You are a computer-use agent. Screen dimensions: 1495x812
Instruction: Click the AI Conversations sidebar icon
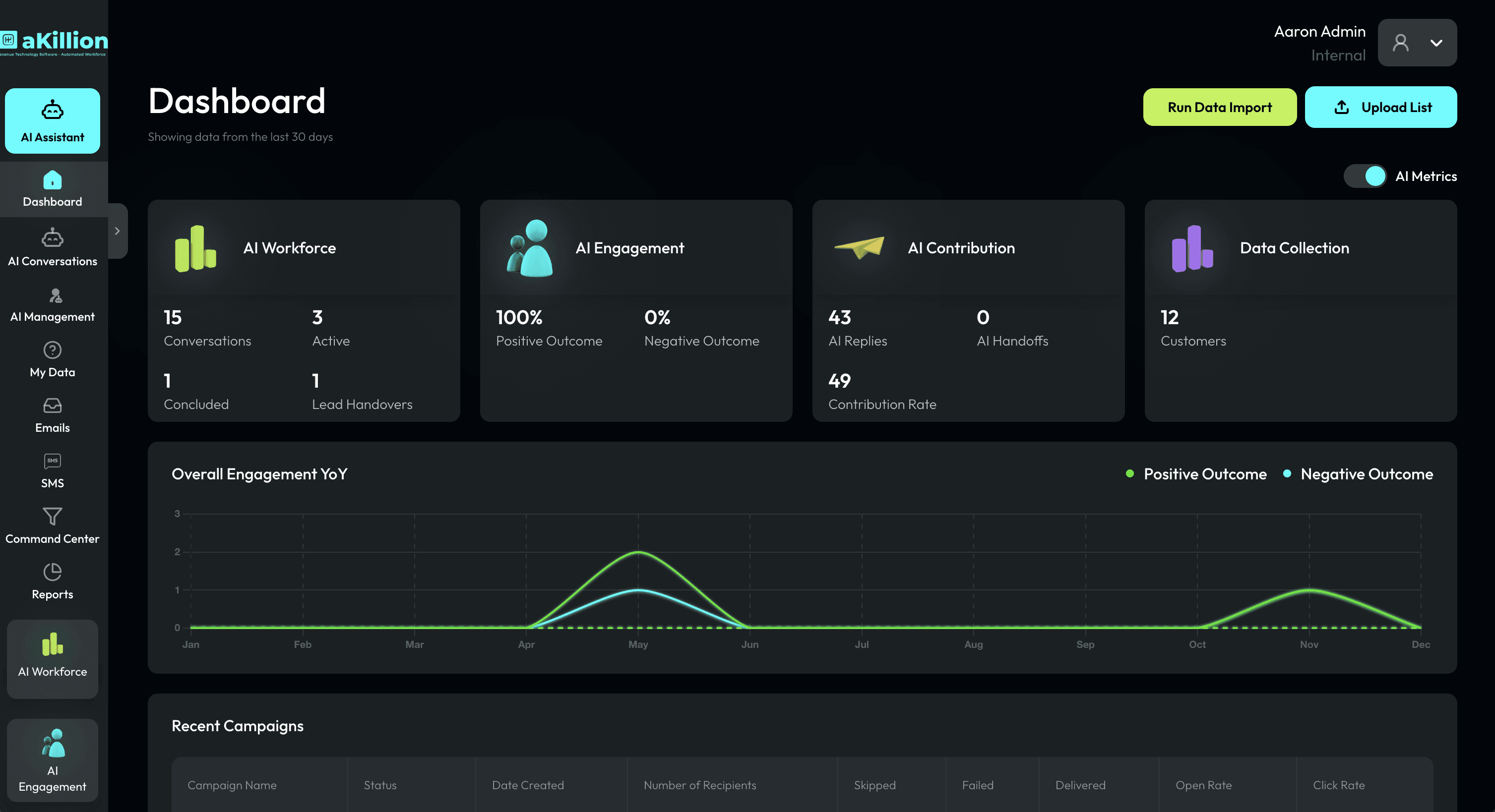pyautogui.click(x=52, y=238)
